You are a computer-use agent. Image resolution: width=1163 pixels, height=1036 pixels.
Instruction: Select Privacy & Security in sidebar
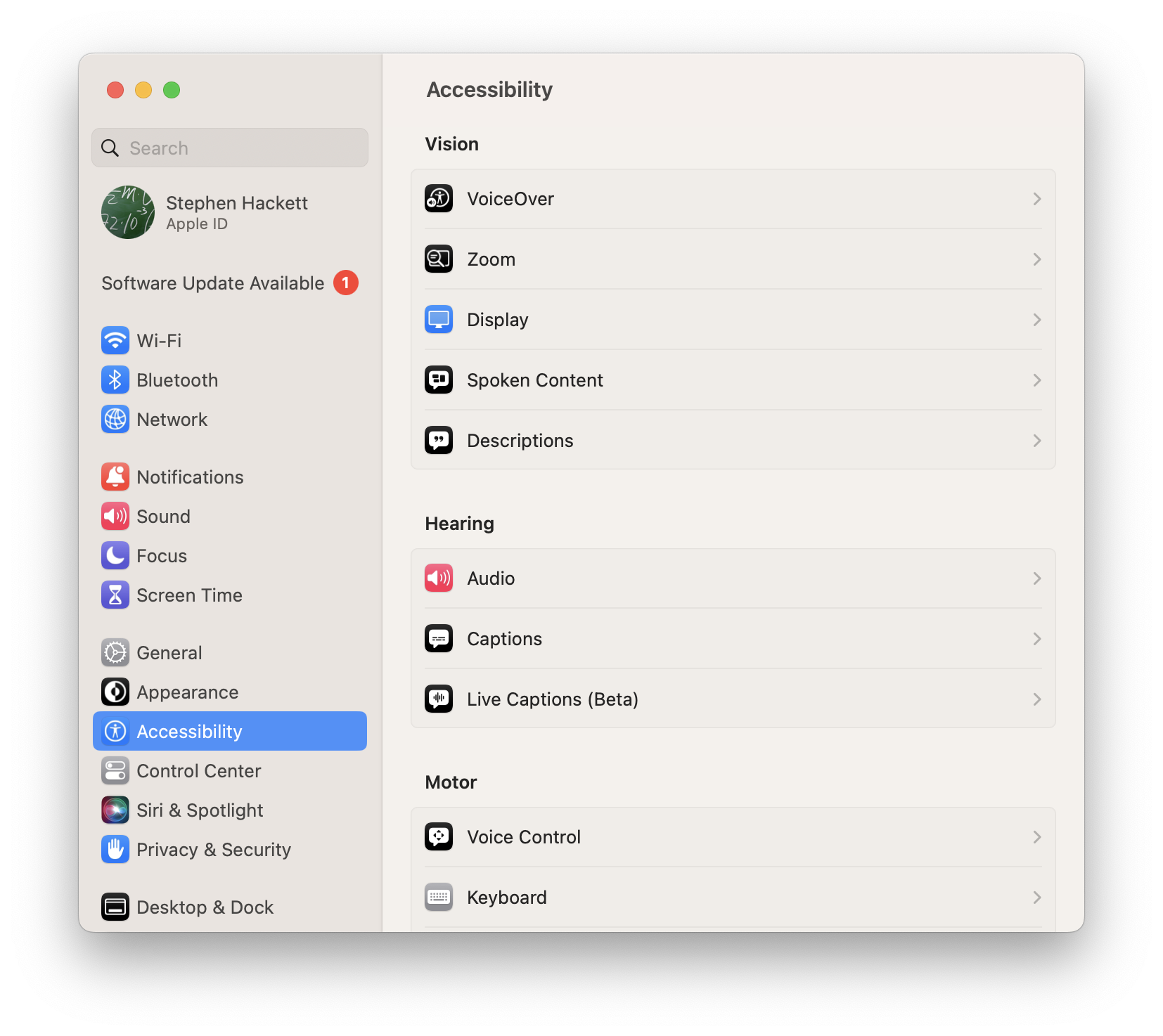(x=213, y=850)
